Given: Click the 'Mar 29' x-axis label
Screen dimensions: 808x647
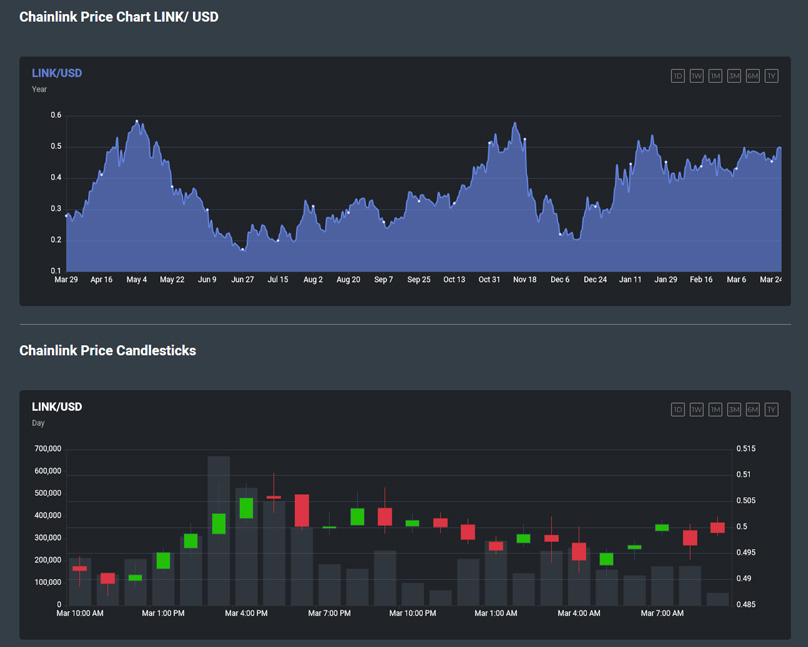Looking at the screenshot, I should (x=66, y=280).
